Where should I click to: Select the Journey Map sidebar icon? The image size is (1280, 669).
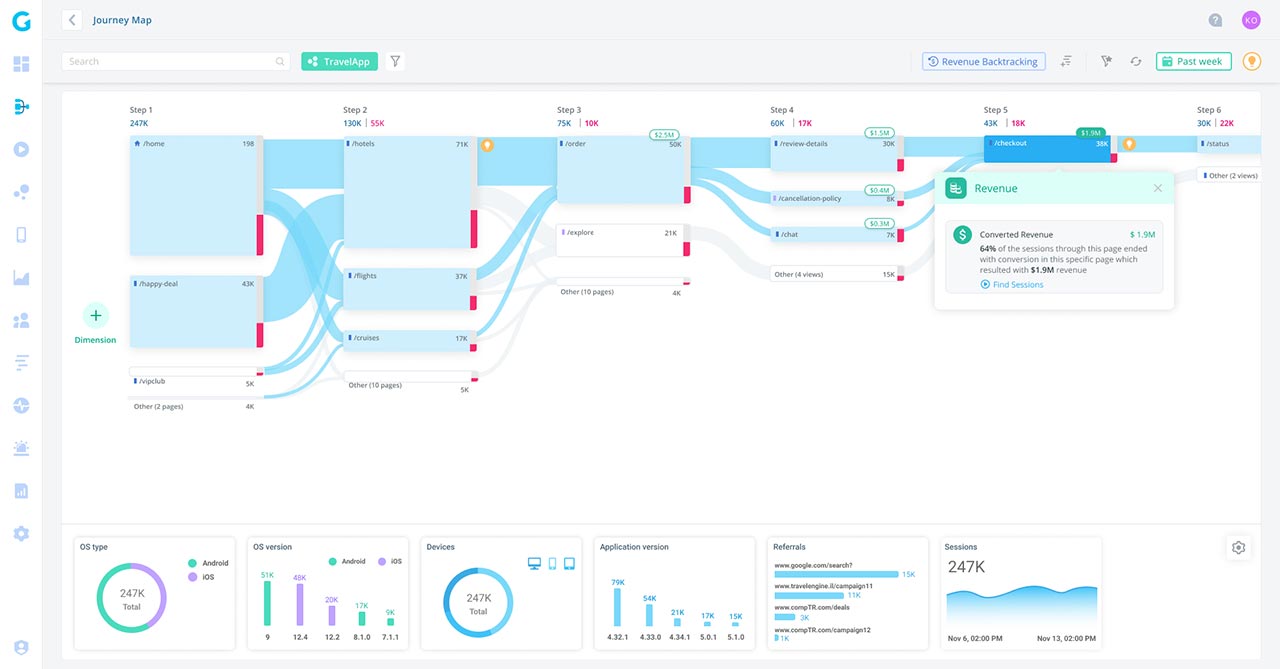[x=21, y=107]
